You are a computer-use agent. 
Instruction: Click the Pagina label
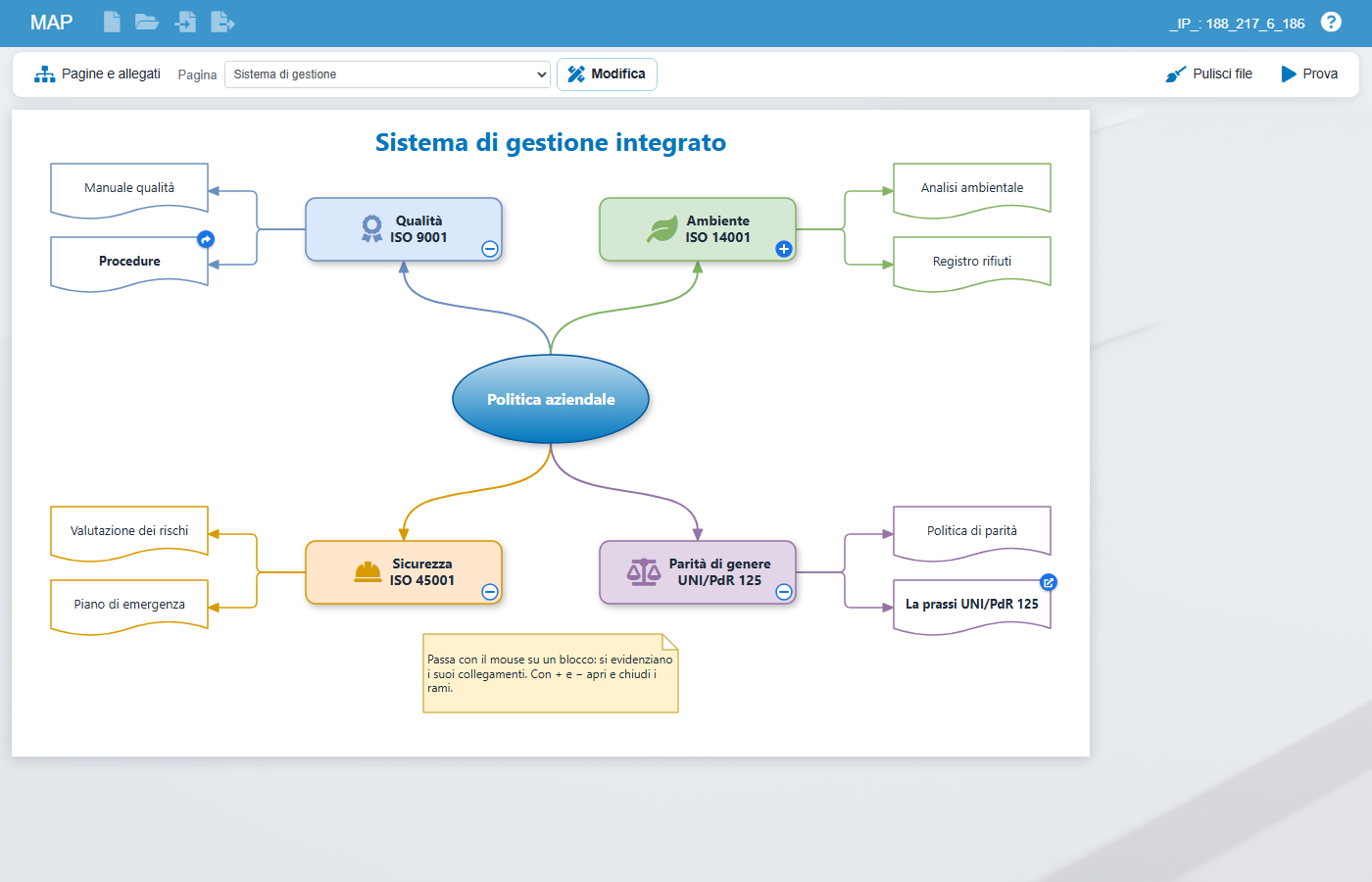[197, 74]
